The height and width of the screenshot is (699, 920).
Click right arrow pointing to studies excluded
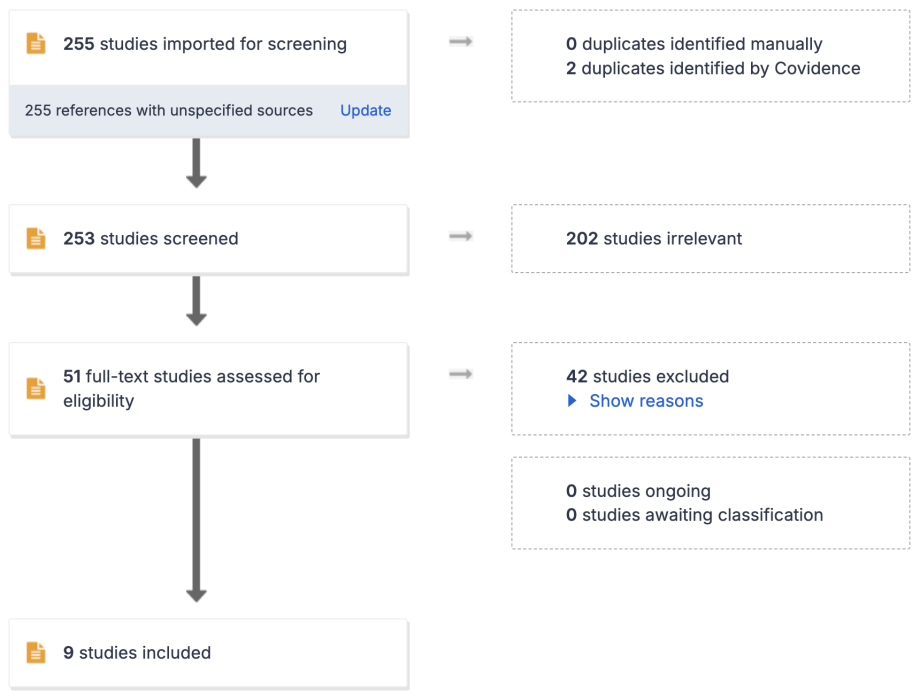(x=460, y=375)
